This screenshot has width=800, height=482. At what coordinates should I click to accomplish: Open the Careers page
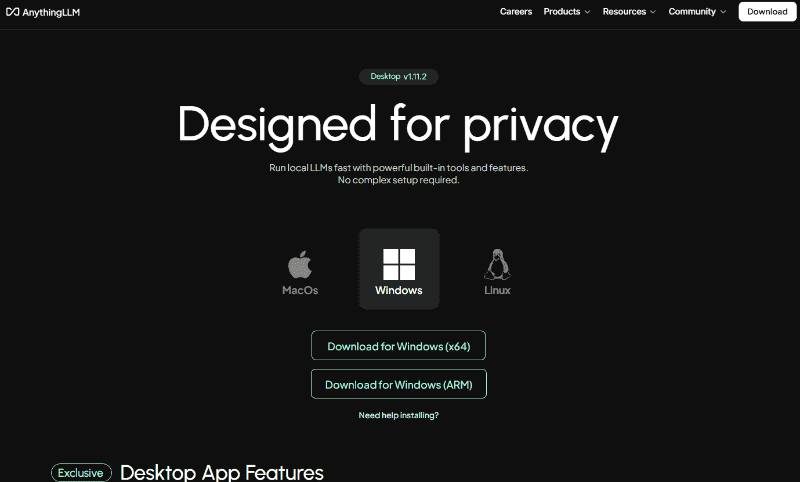[x=516, y=12]
